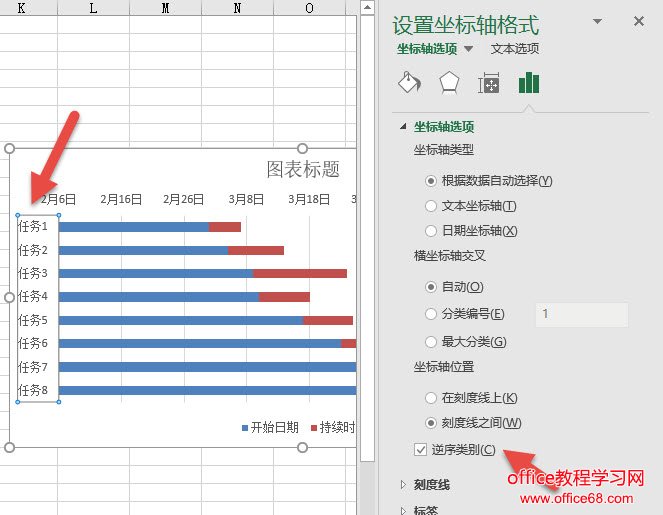Select the Axis Options bar chart icon
This screenshot has height=515, width=663.
(x=529, y=83)
